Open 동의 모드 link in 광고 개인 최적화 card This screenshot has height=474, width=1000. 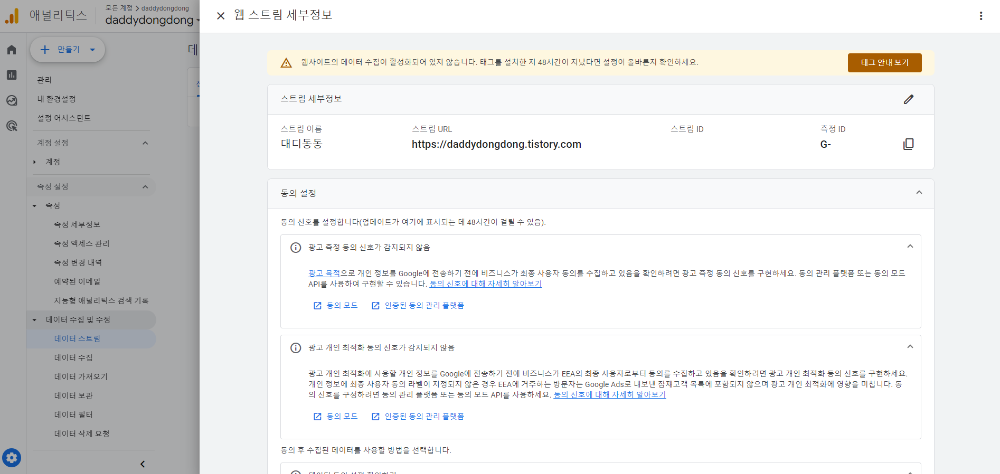(335, 417)
